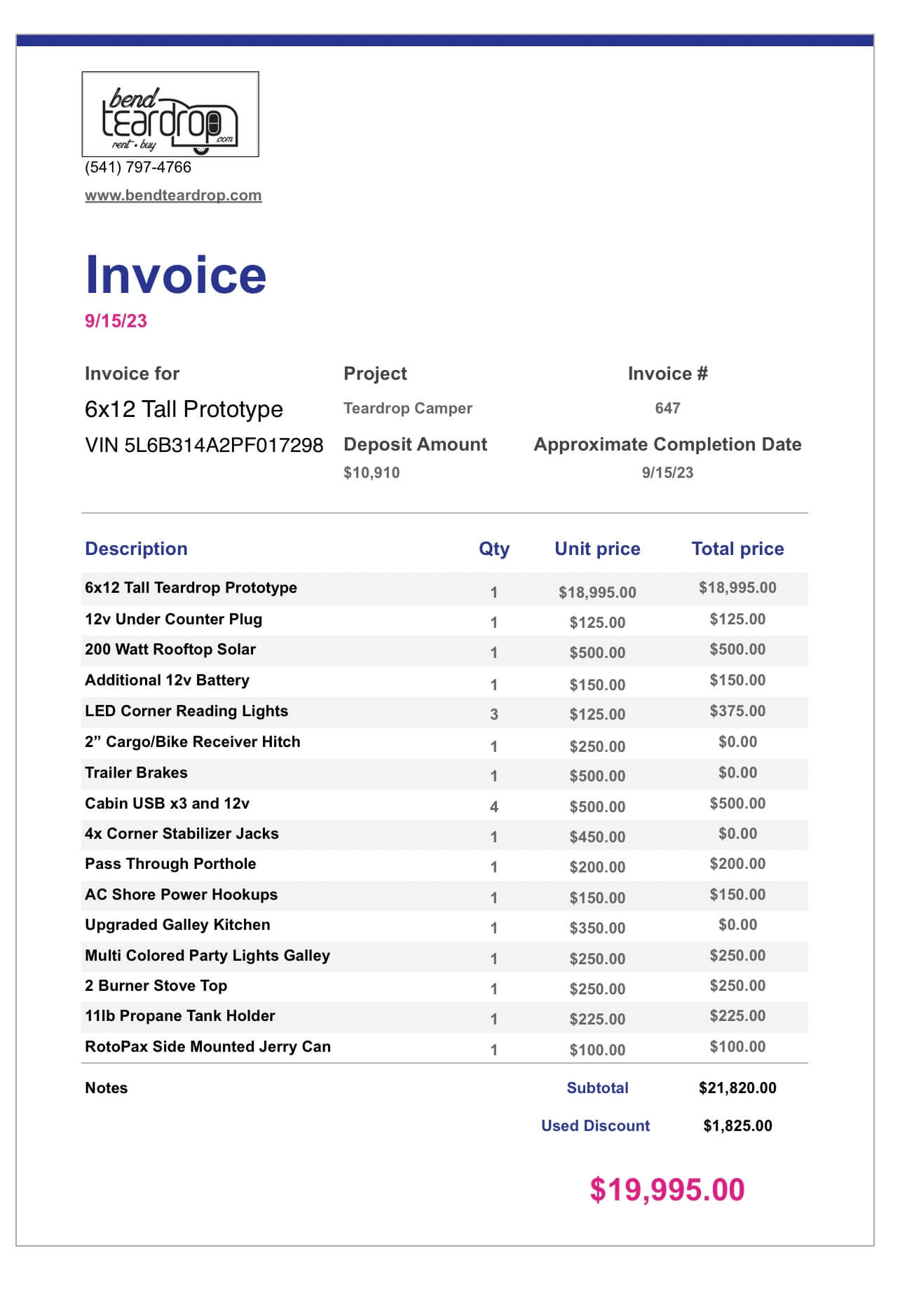Select the pink 9/15/23 date below the Invoice heading
Image resolution: width=900 pixels, height=1316 pixels.
116,321
